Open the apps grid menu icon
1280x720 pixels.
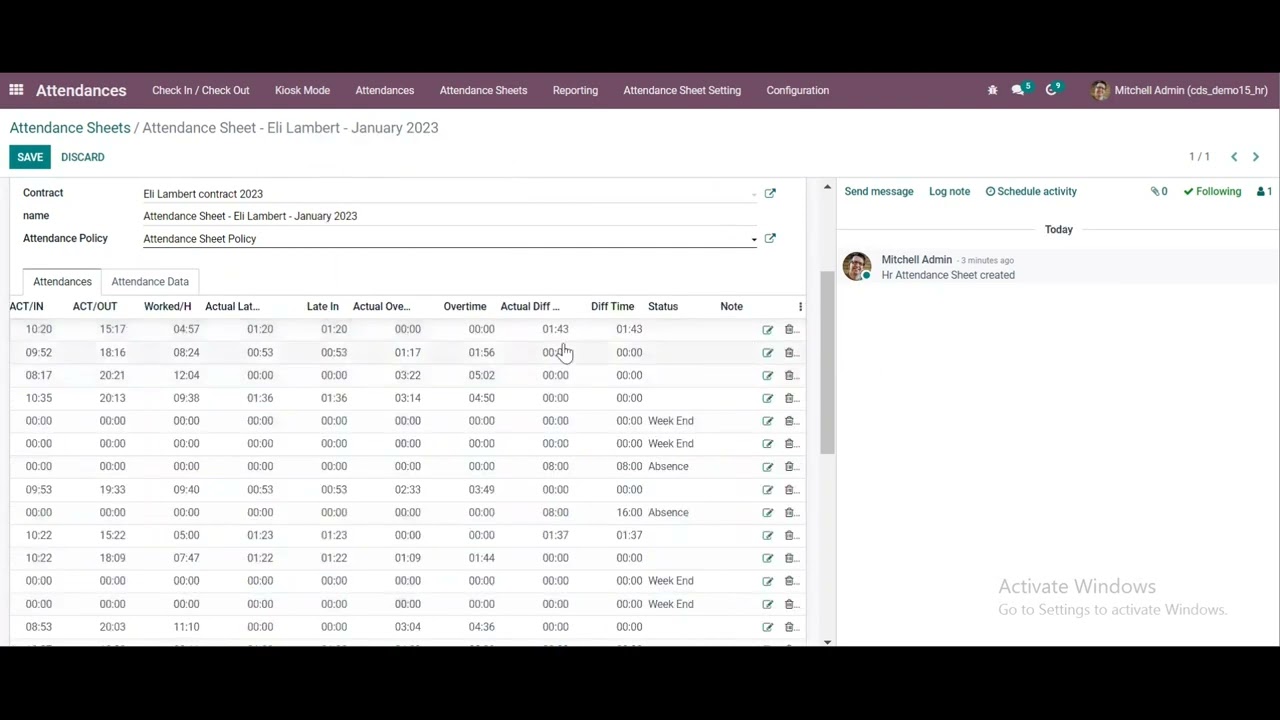[x=16, y=90]
